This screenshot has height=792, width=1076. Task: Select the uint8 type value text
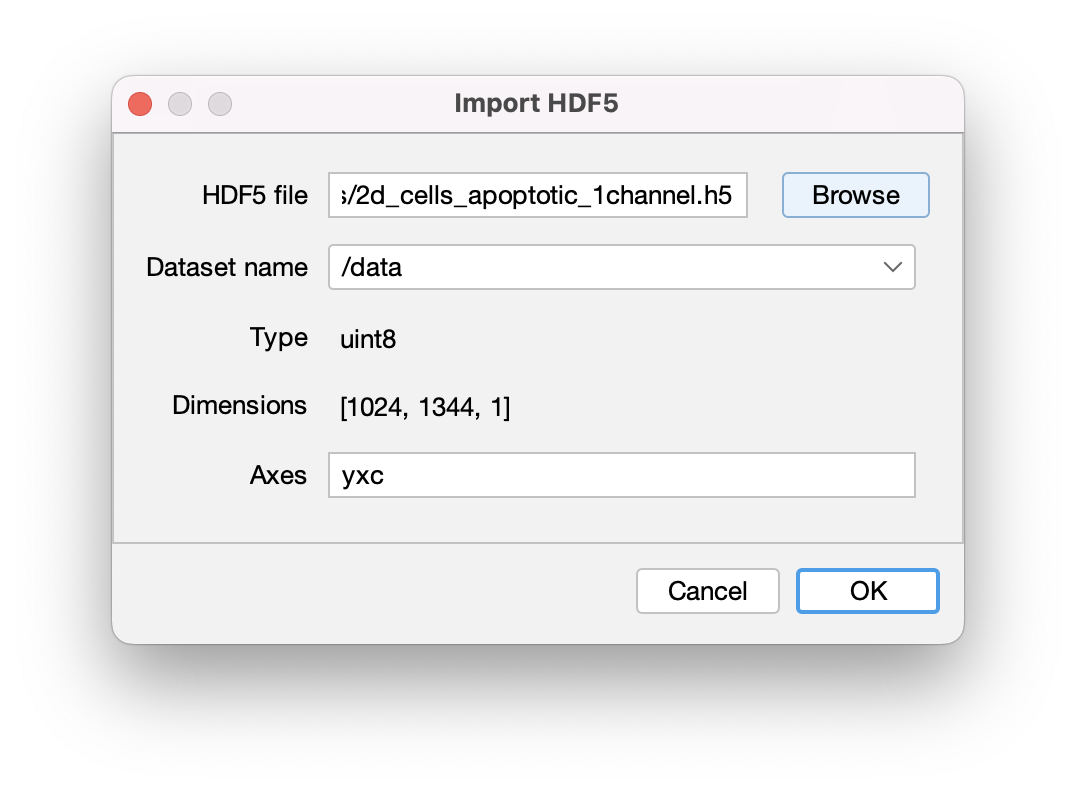pyautogui.click(x=368, y=339)
